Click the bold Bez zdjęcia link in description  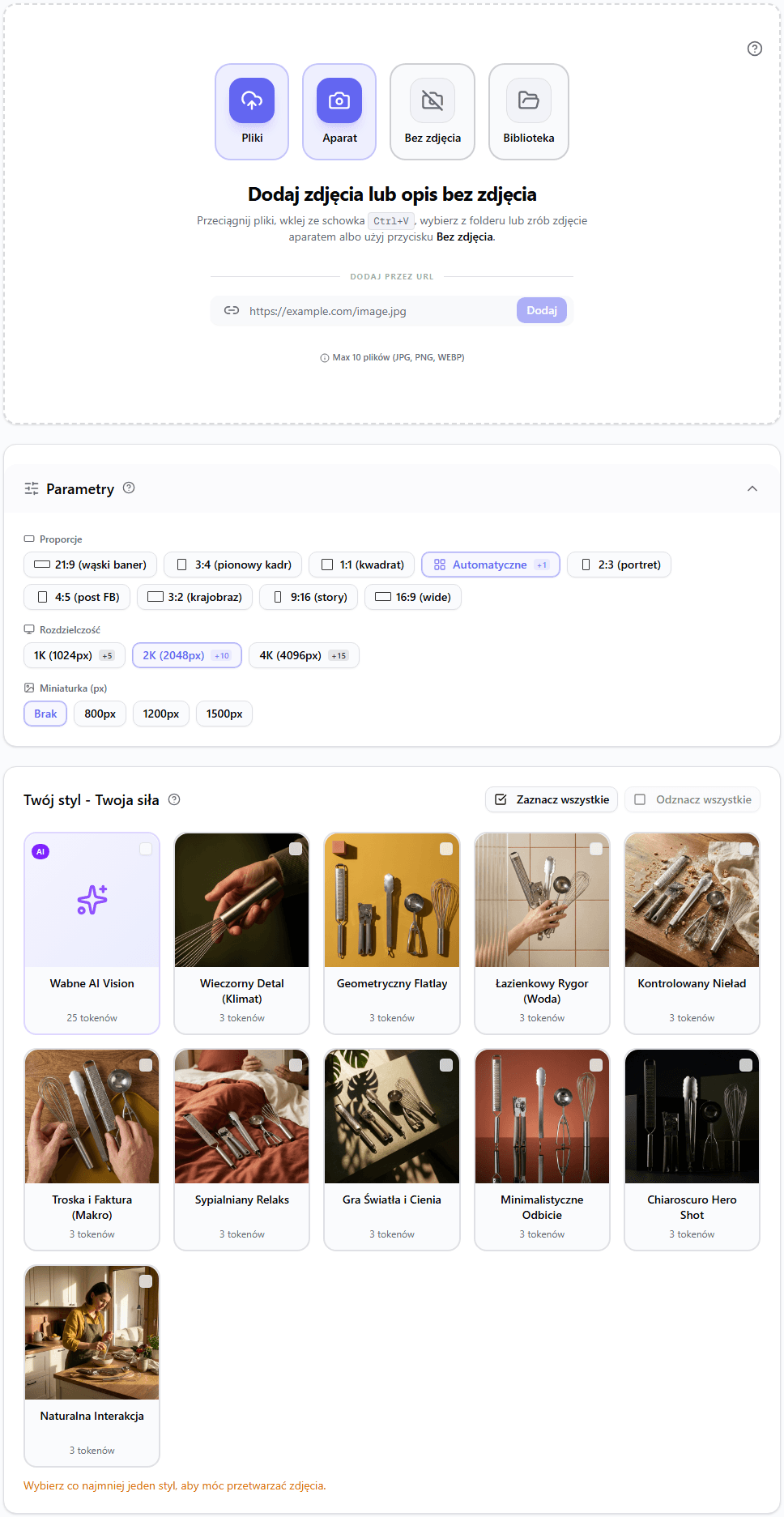click(465, 236)
